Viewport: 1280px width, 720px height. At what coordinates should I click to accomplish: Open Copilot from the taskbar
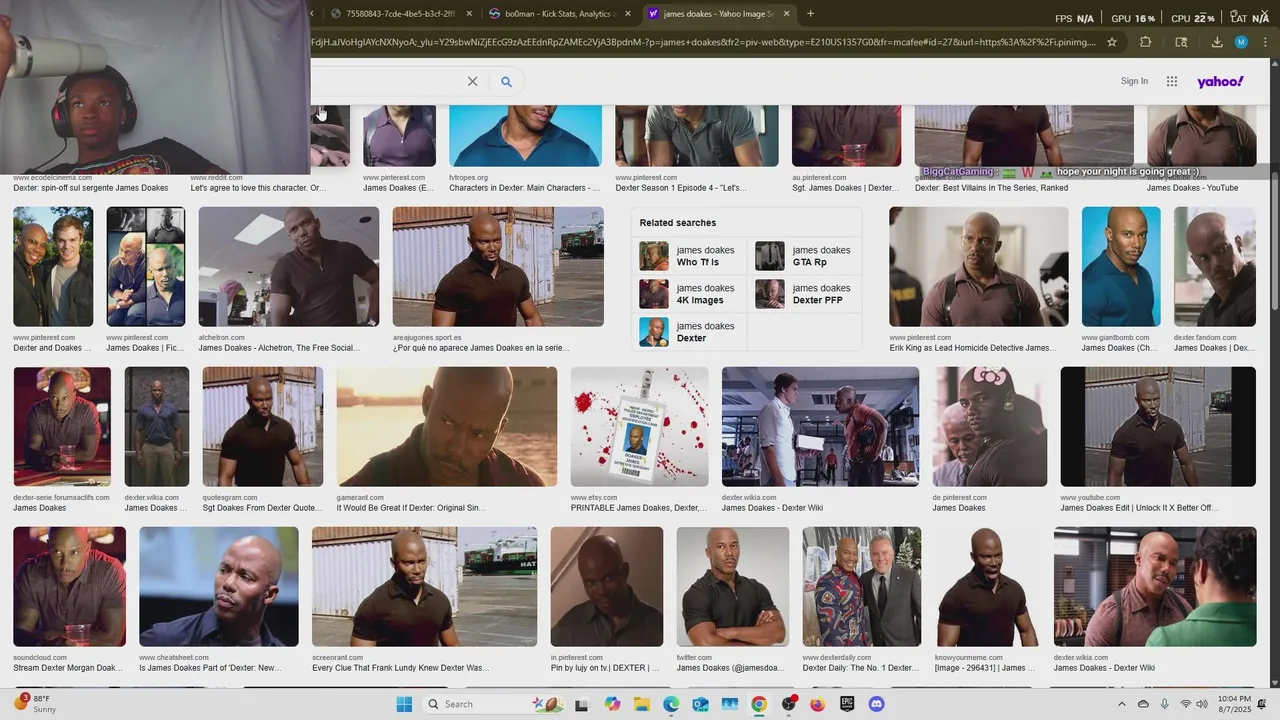click(x=612, y=704)
